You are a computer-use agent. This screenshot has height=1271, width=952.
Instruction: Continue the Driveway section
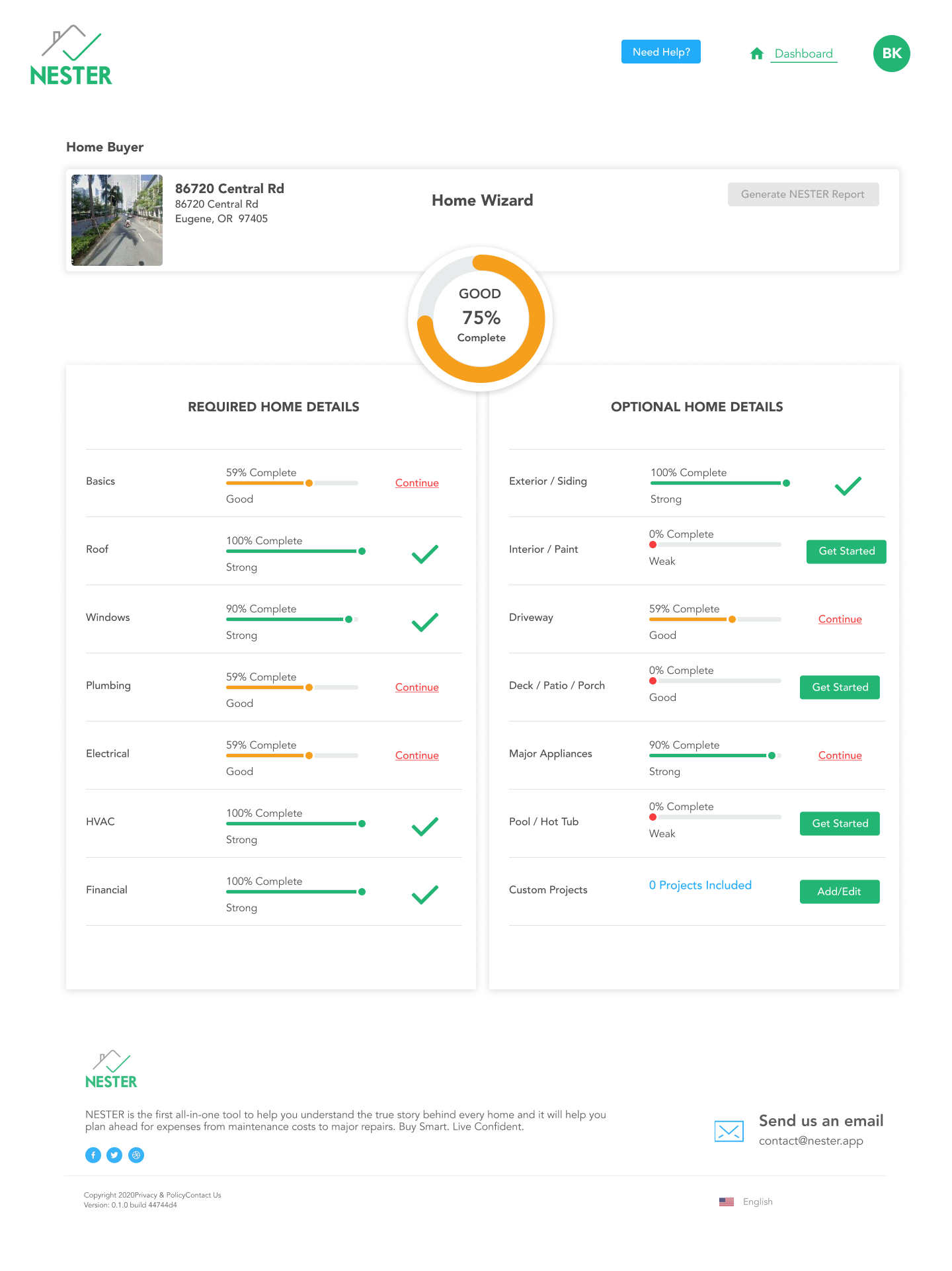[x=840, y=619]
